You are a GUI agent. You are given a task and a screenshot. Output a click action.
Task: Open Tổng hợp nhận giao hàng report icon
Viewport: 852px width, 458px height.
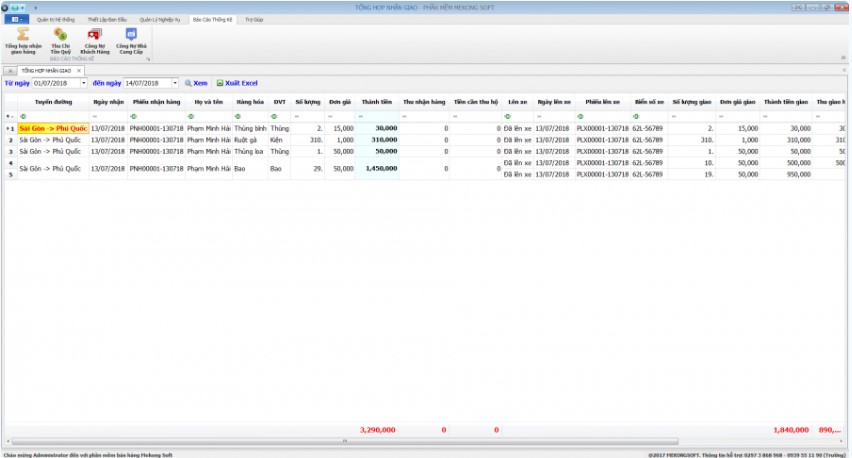coord(22,38)
